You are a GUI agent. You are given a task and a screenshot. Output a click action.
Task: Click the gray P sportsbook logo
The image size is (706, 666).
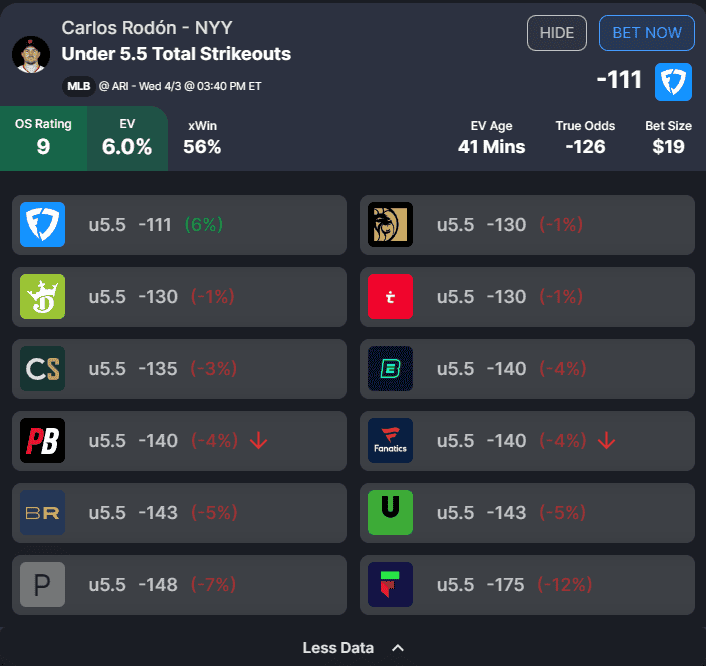pyautogui.click(x=43, y=585)
